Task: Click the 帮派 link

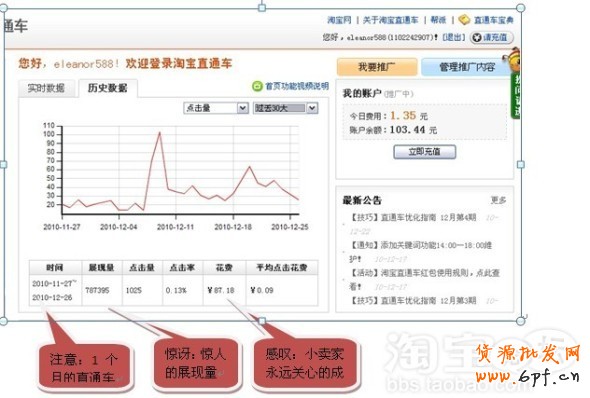Action: (x=438, y=20)
